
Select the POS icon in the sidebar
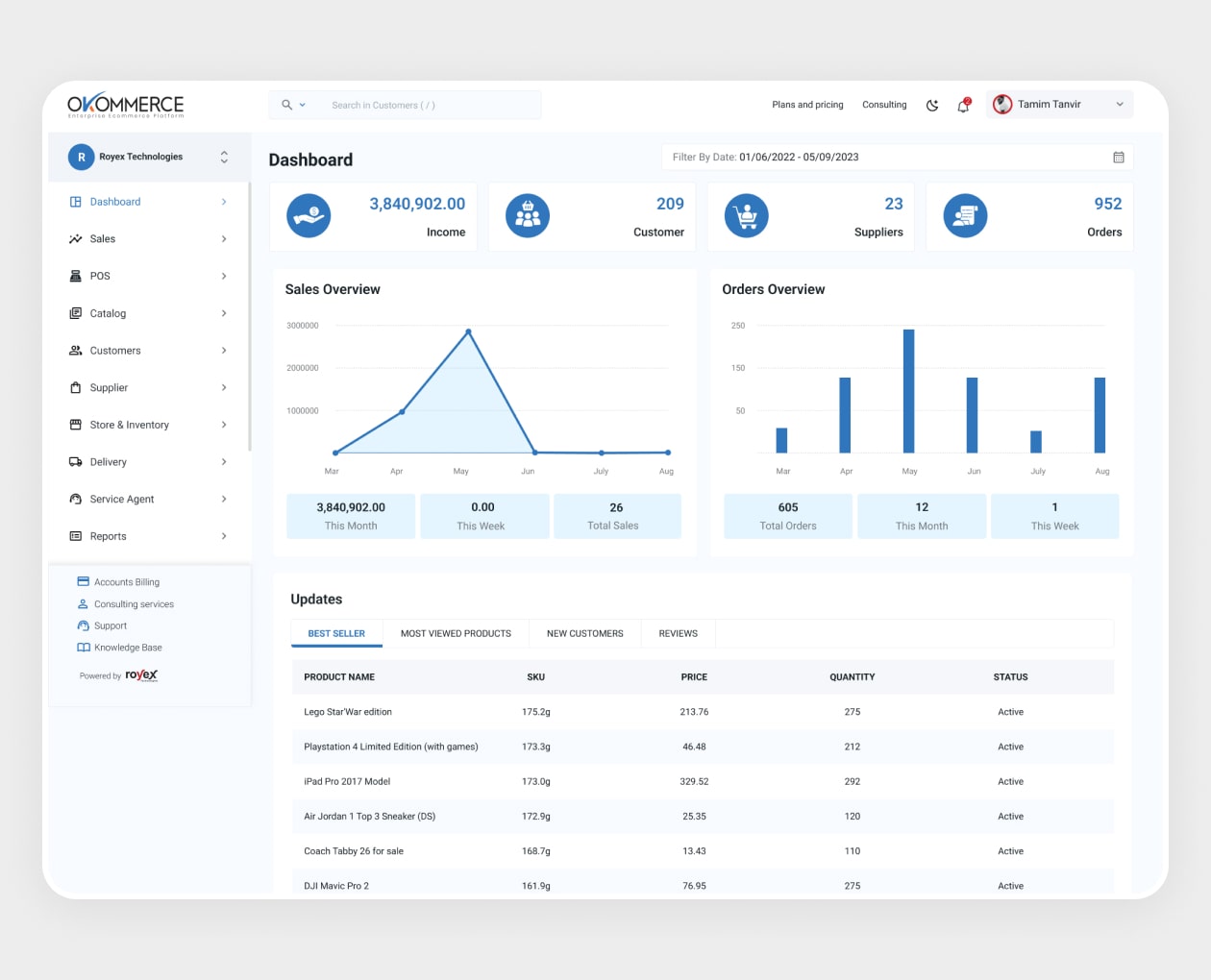76,276
